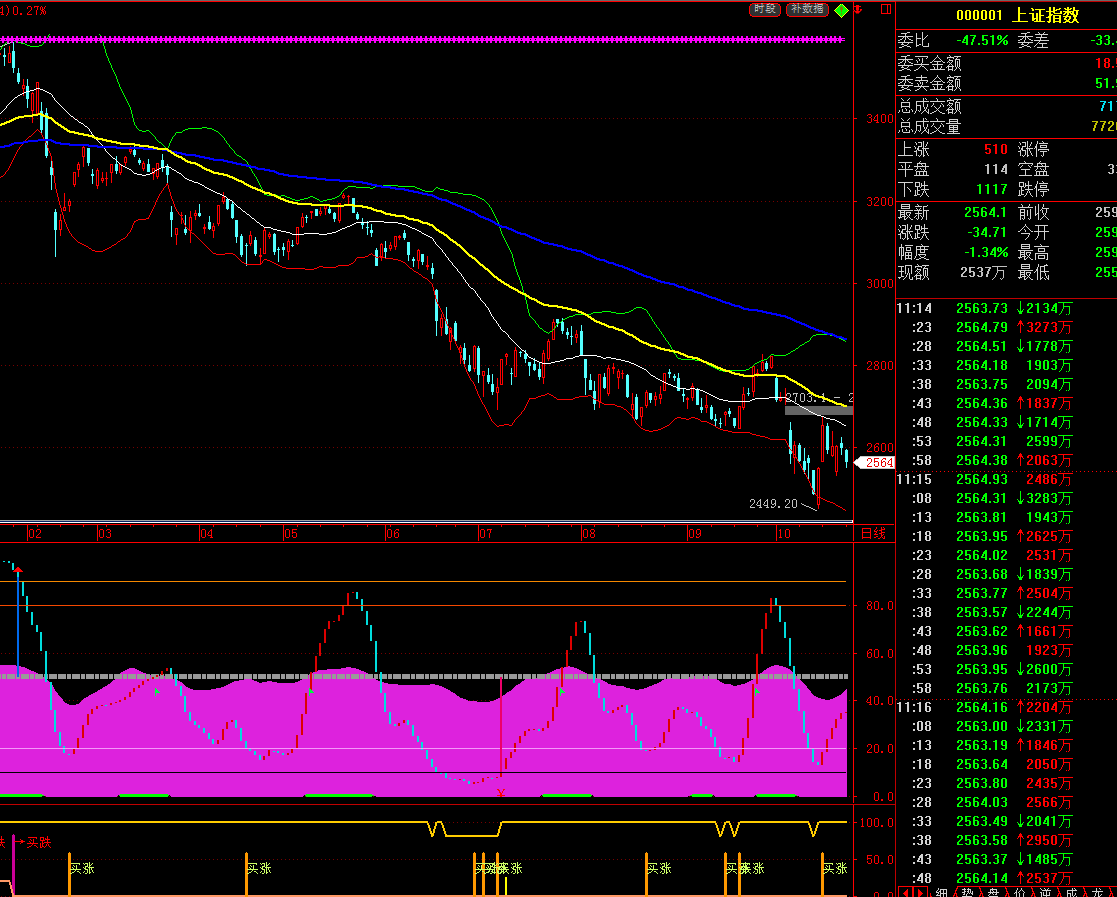Click month marker 06 on time axis

[393, 534]
